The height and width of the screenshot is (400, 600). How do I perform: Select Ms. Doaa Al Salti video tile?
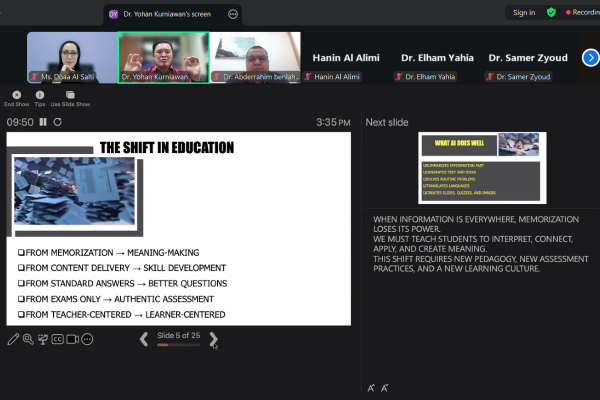click(72, 58)
